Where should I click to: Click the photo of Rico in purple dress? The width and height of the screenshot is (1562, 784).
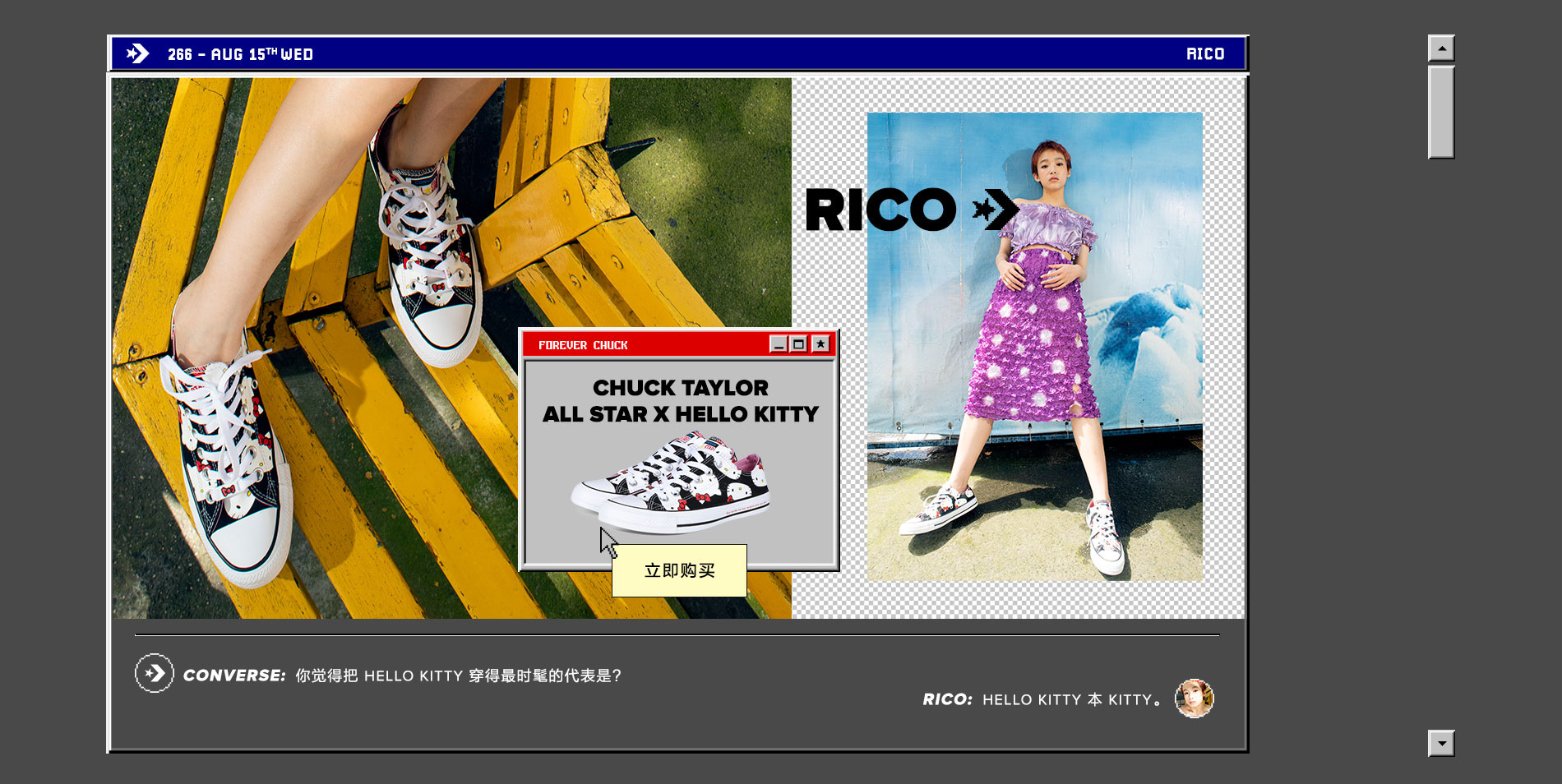tap(1035, 347)
